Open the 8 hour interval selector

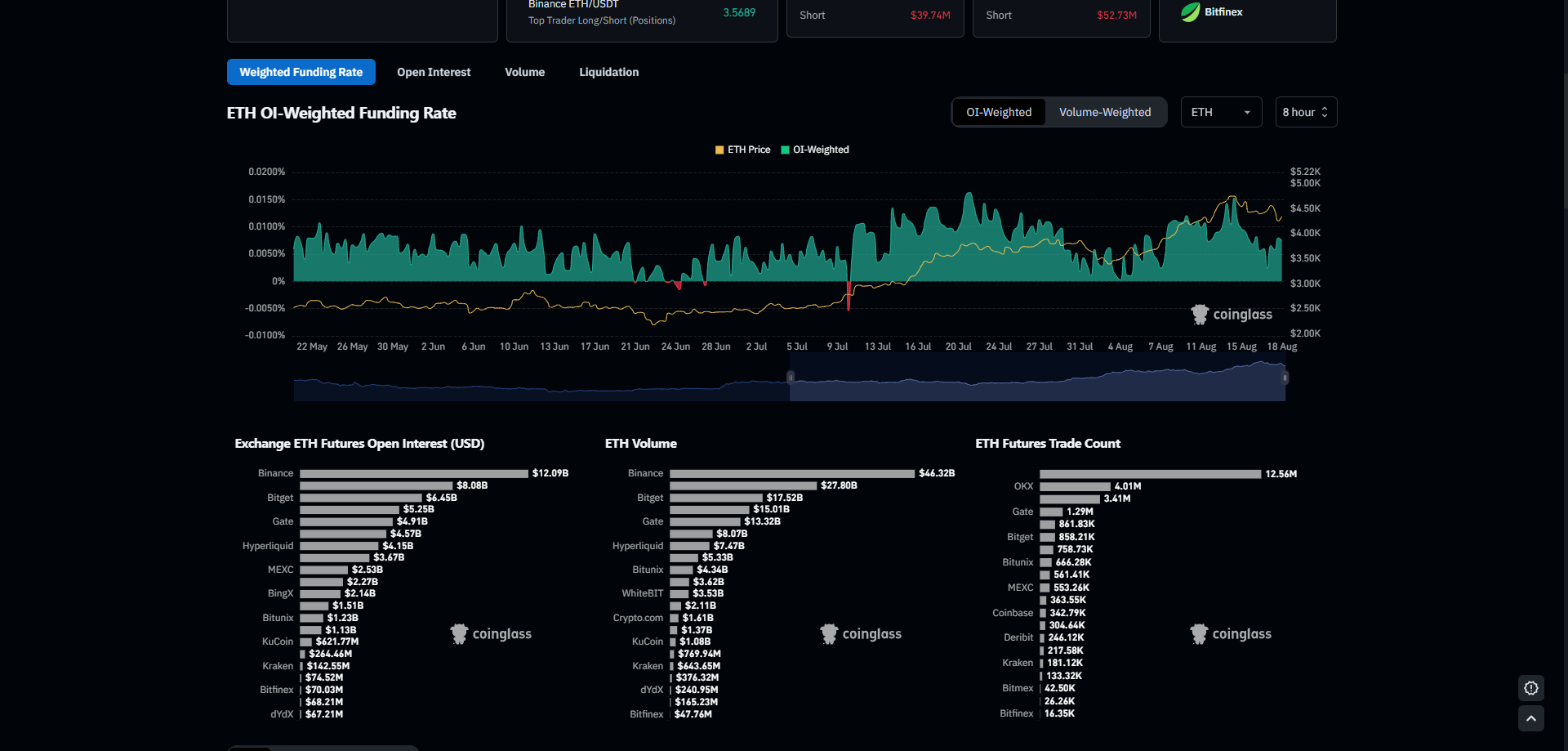1305,112
